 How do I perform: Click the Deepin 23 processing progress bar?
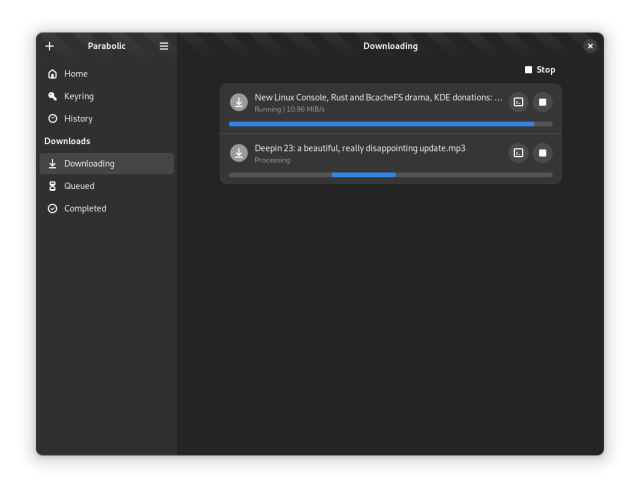click(x=390, y=175)
